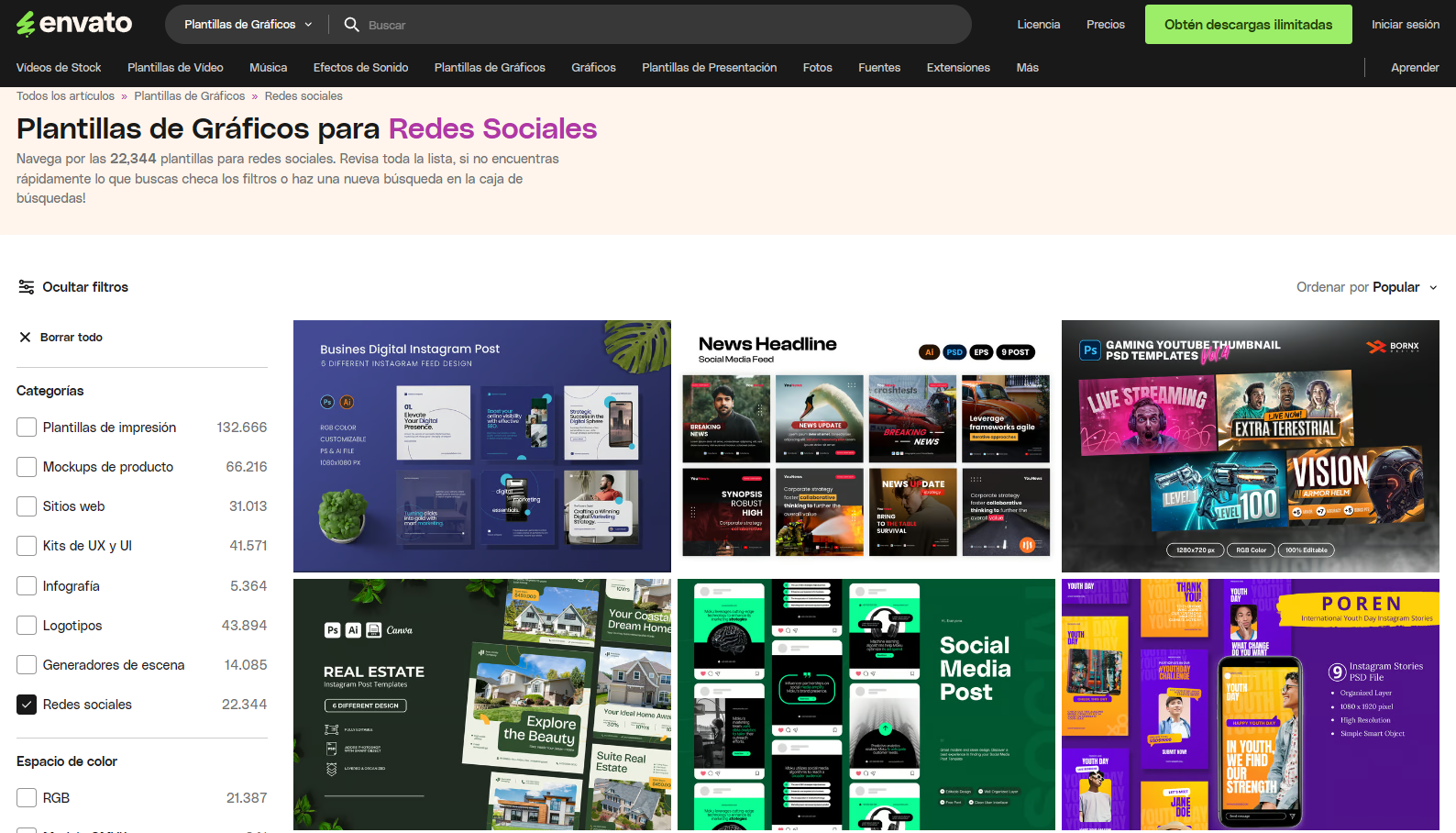
Task: Check the Plantillas de impresión checkbox
Action: 27,428
